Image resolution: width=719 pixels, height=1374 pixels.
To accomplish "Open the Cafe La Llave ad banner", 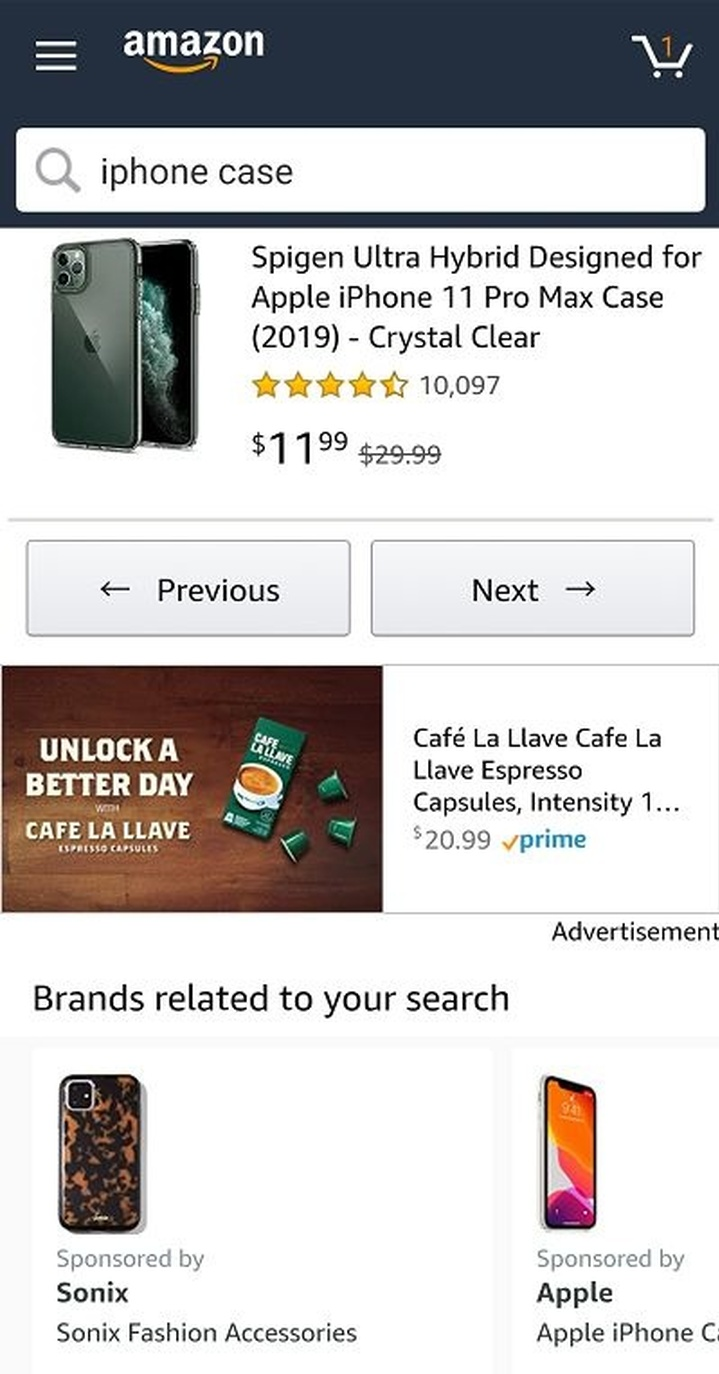I will (192, 789).
